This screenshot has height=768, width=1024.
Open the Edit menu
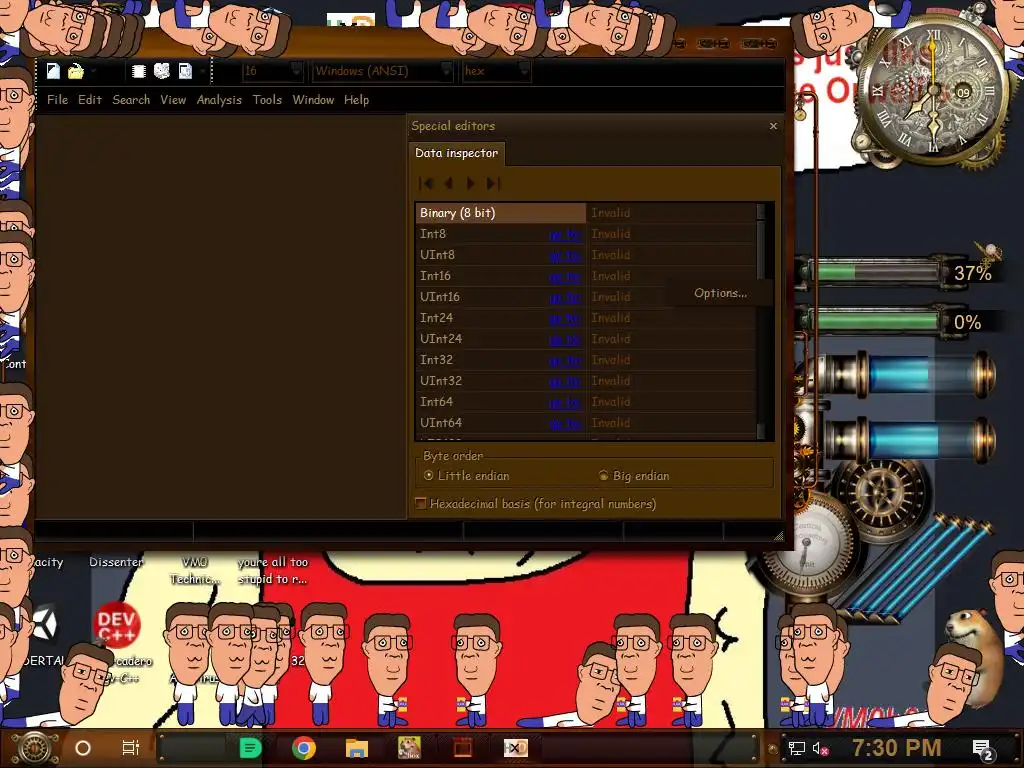point(90,100)
